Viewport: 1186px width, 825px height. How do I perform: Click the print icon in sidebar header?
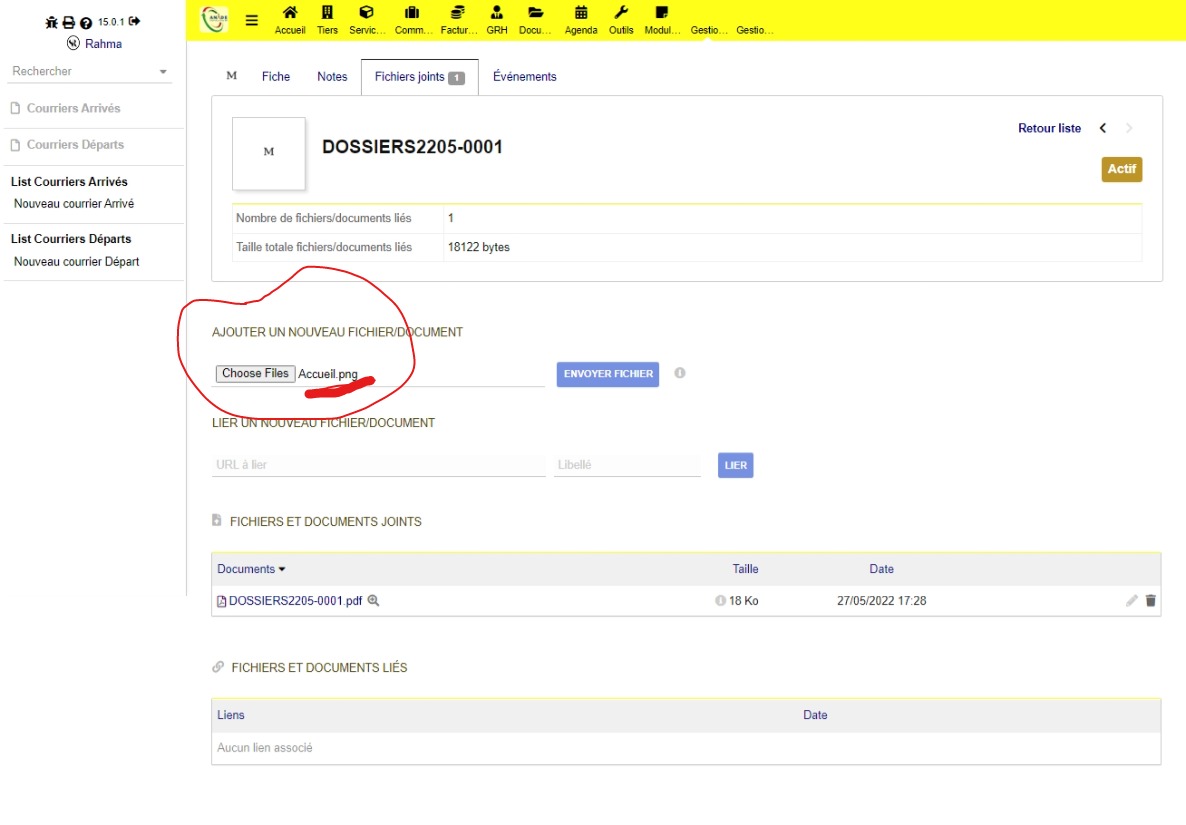pos(69,22)
